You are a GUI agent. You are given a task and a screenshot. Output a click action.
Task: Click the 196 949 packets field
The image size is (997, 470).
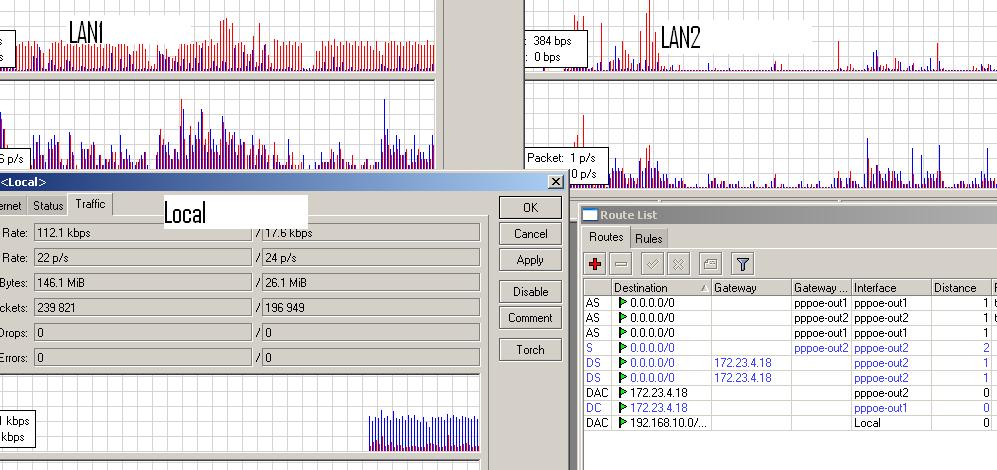pyautogui.click(x=371, y=307)
